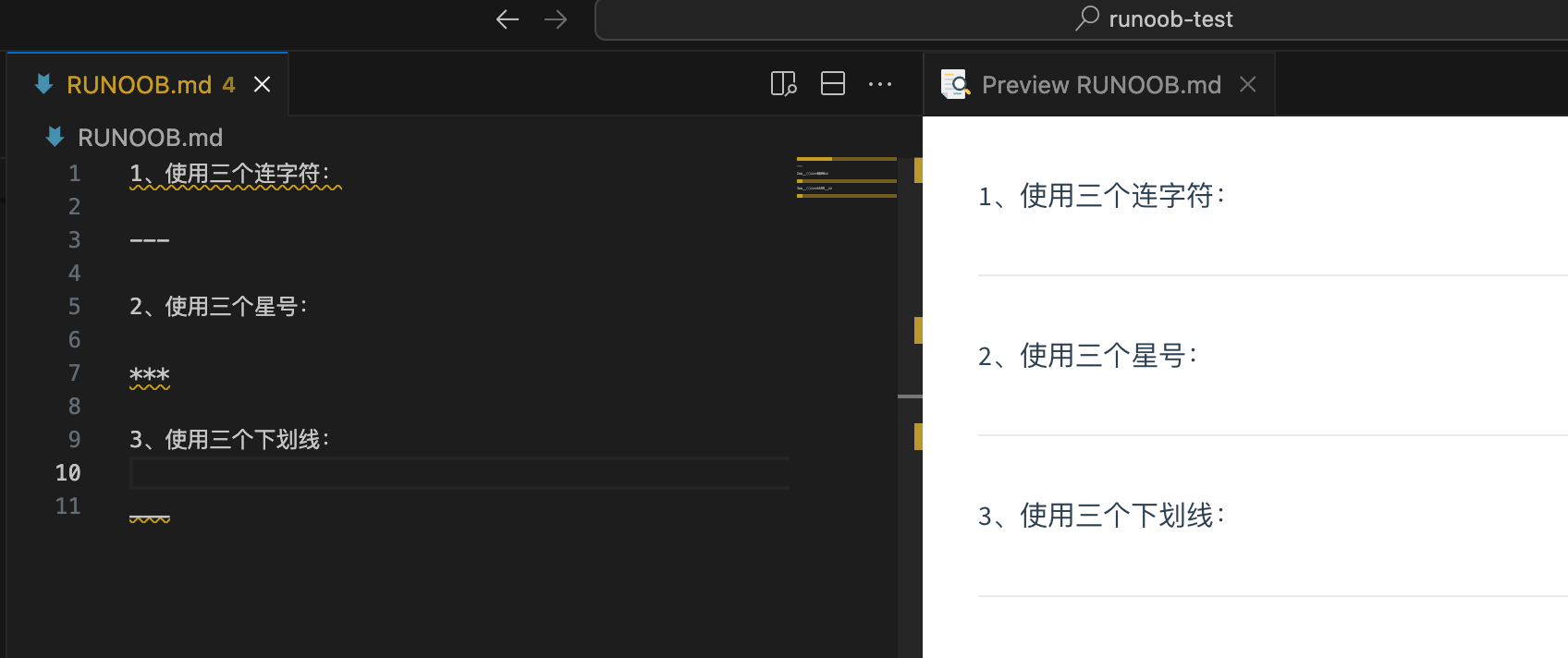Click the "2、使用三个星号" text in preview
Screen dimensions: 1568x658
(1087, 356)
